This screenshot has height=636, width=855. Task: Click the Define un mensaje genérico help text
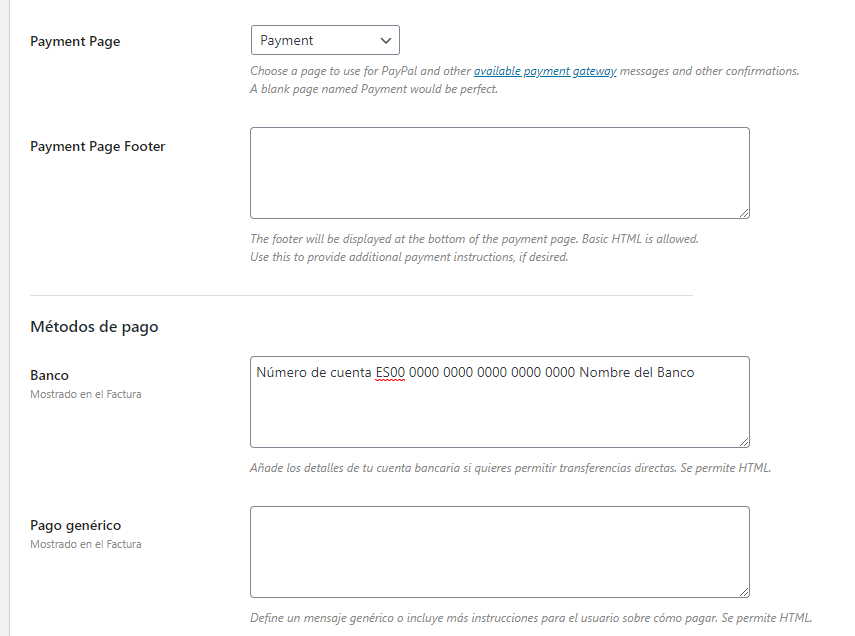[x=531, y=618]
